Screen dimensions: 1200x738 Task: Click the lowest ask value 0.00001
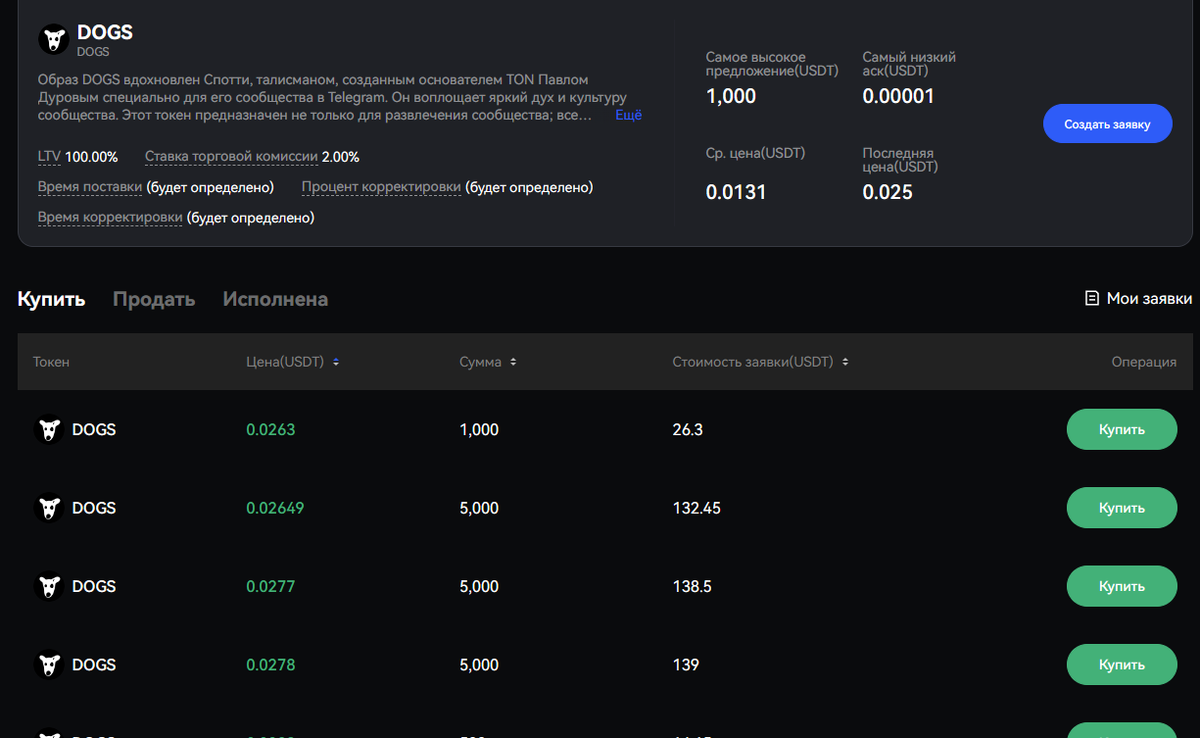point(898,97)
